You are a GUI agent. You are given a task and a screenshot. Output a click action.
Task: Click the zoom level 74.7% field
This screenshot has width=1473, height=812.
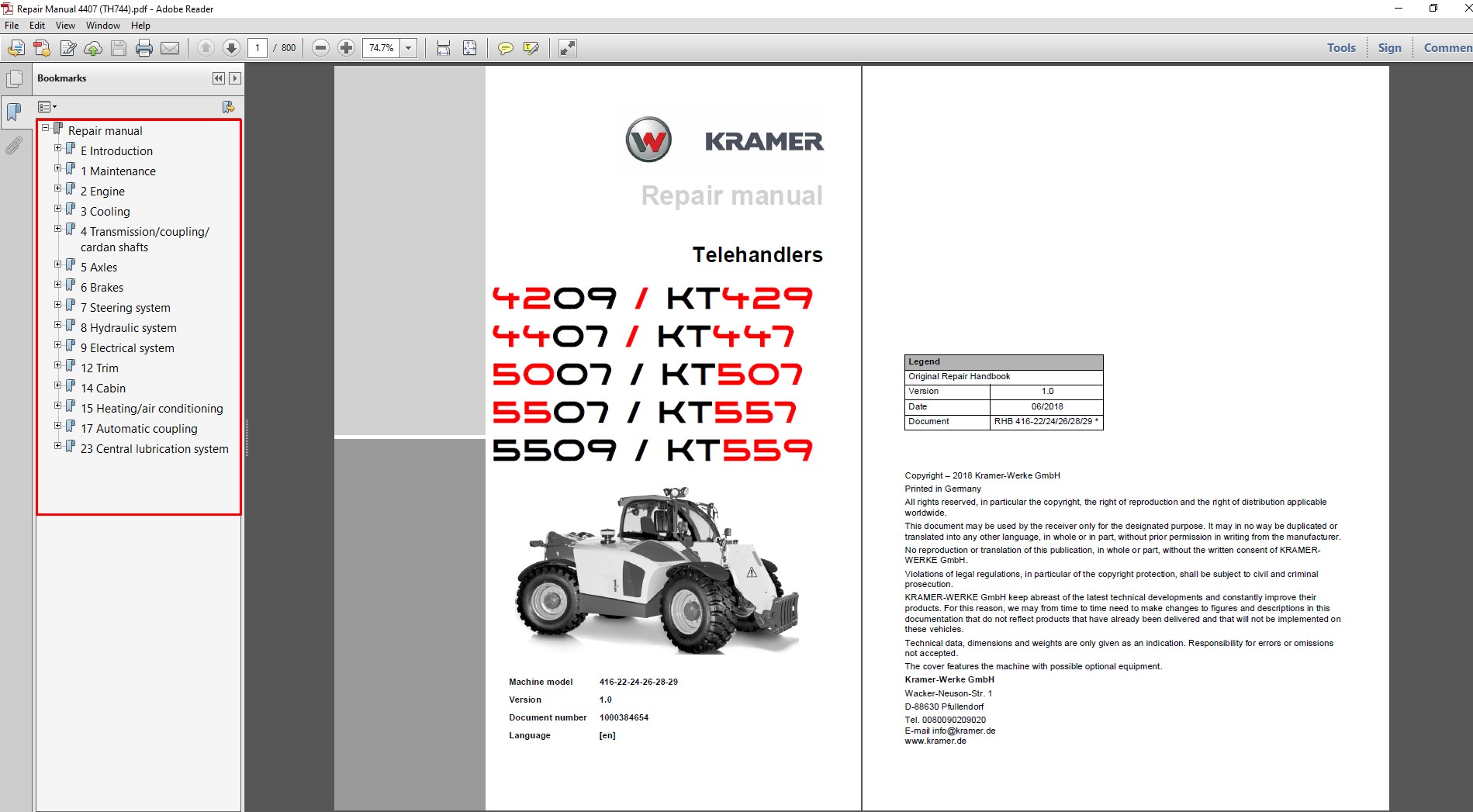coord(381,48)
